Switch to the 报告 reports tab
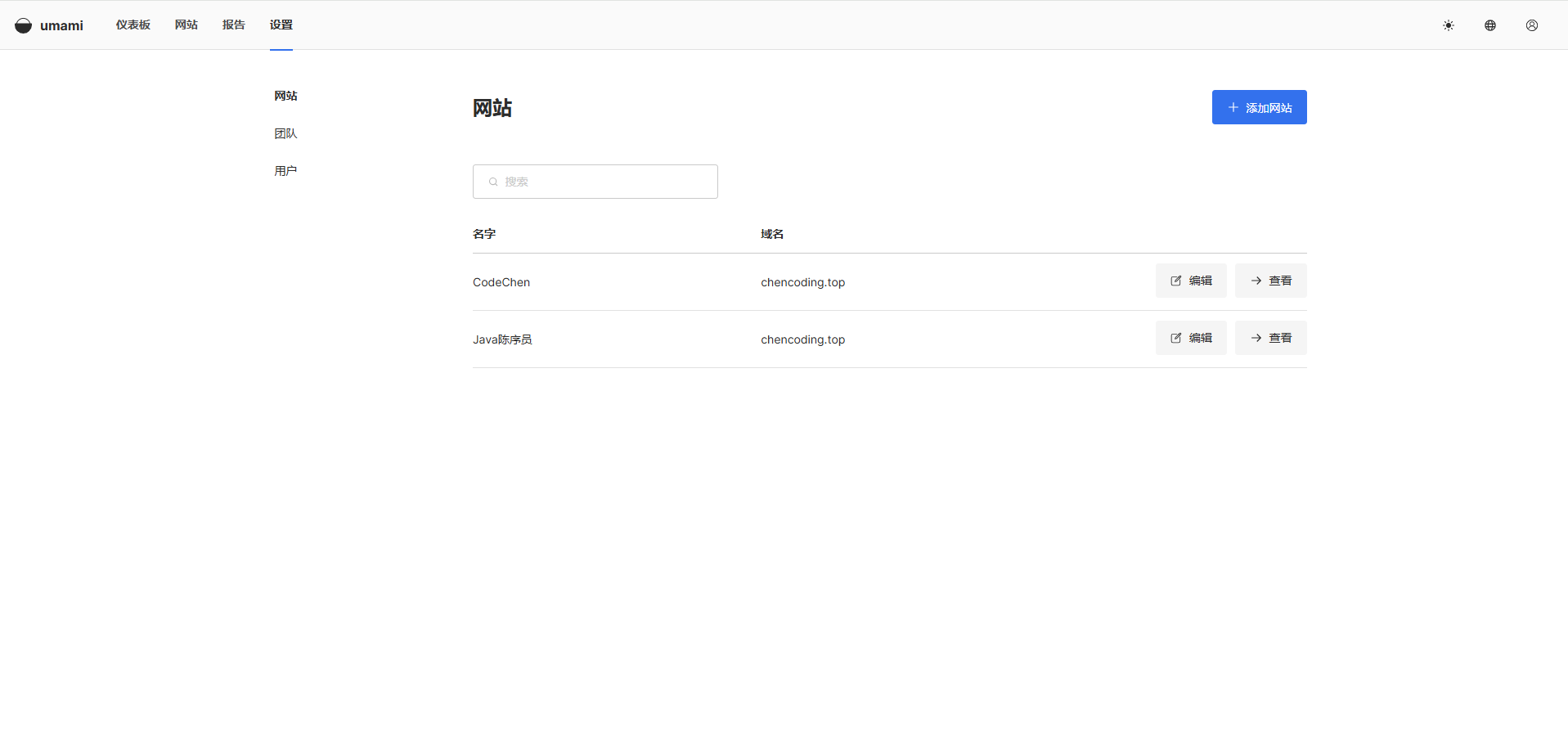Viewport: 1568px width, 746px height. 233,25
